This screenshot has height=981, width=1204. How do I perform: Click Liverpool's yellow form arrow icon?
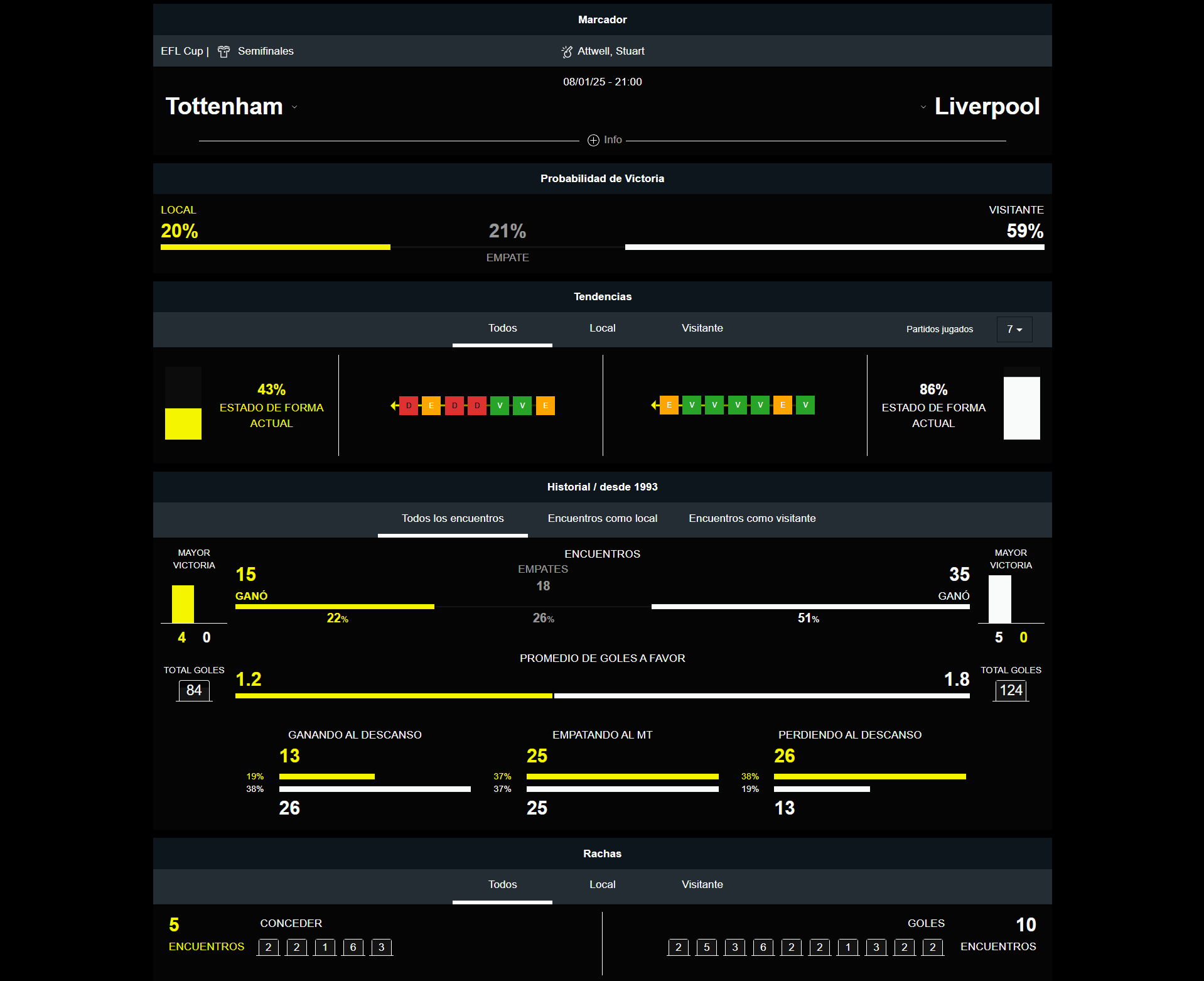pyautogui.click(x=655, y=405)
